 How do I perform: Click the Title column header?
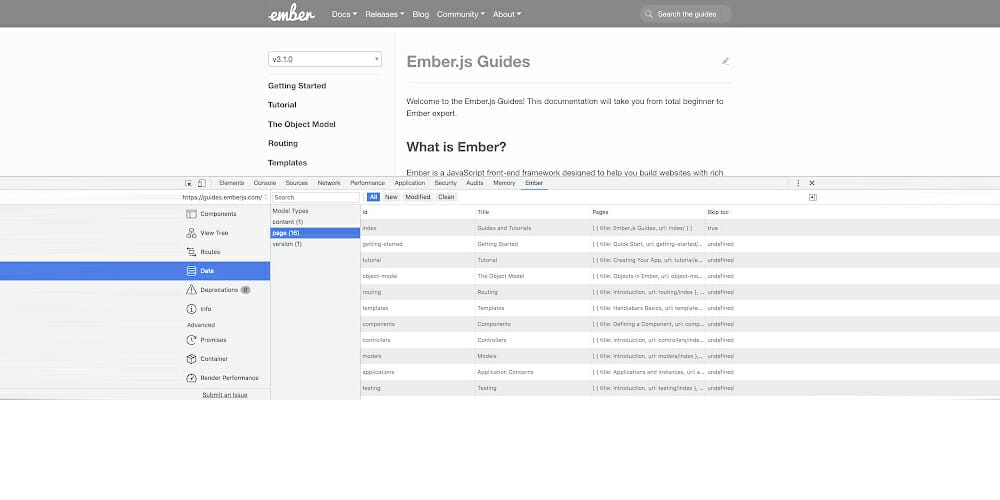point(533,212)
